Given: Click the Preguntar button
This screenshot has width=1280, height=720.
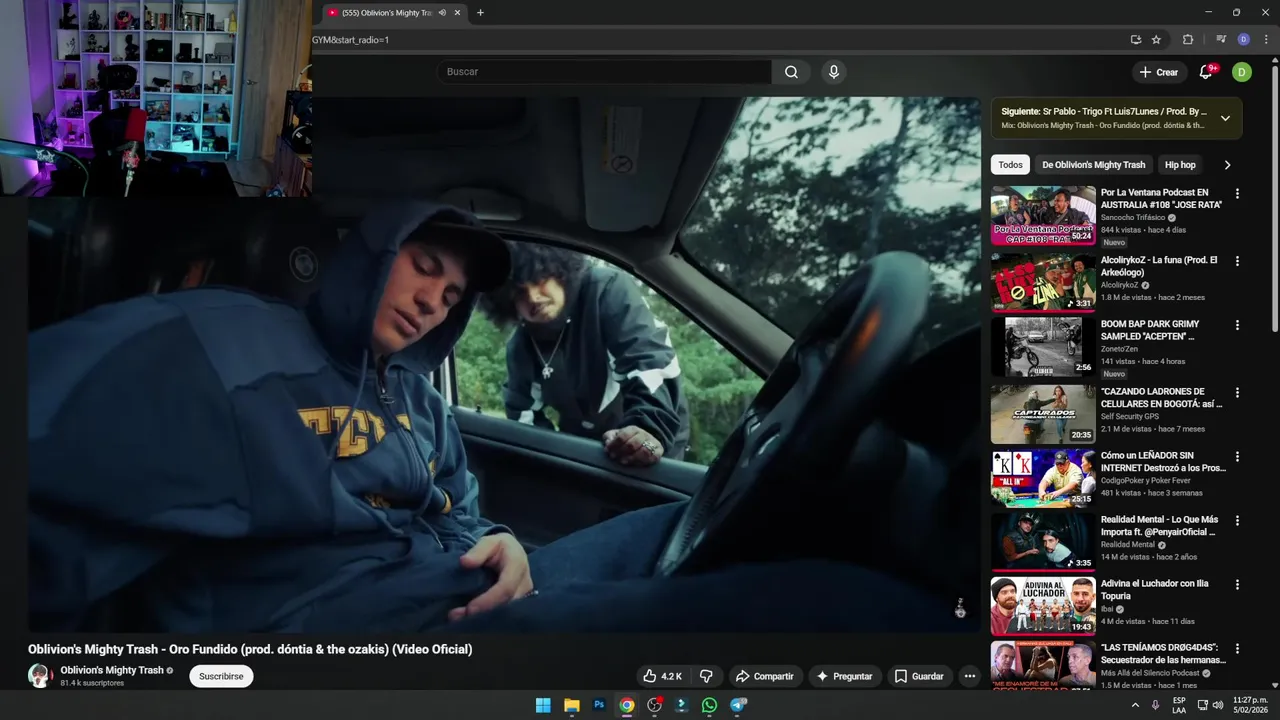Looking at the screenshot, I should pyautogui.click(x=845, y=676).
